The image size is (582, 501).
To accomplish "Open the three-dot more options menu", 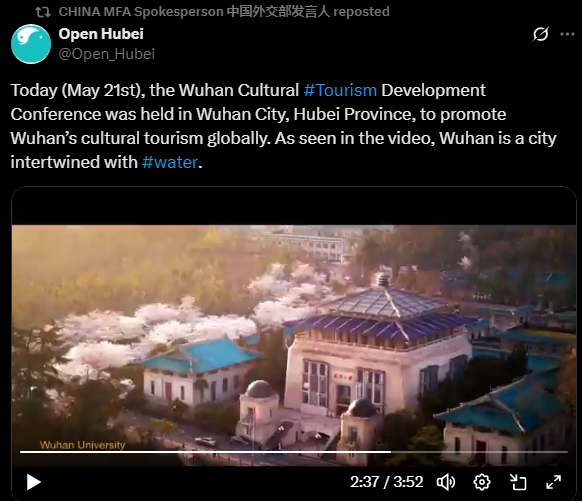I will pyautogui.click(x=567, y=34).
